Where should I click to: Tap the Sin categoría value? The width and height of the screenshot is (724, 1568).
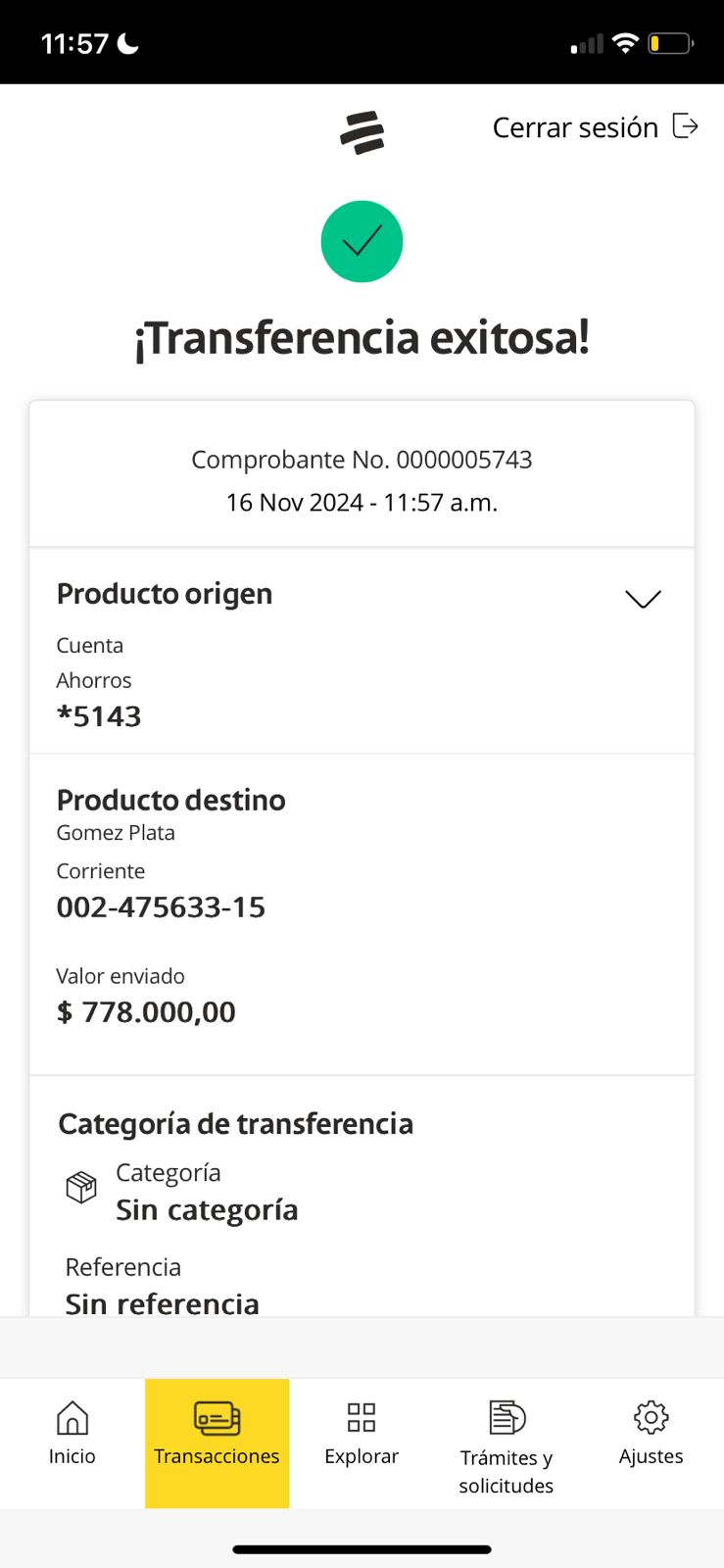point(207,1210)
